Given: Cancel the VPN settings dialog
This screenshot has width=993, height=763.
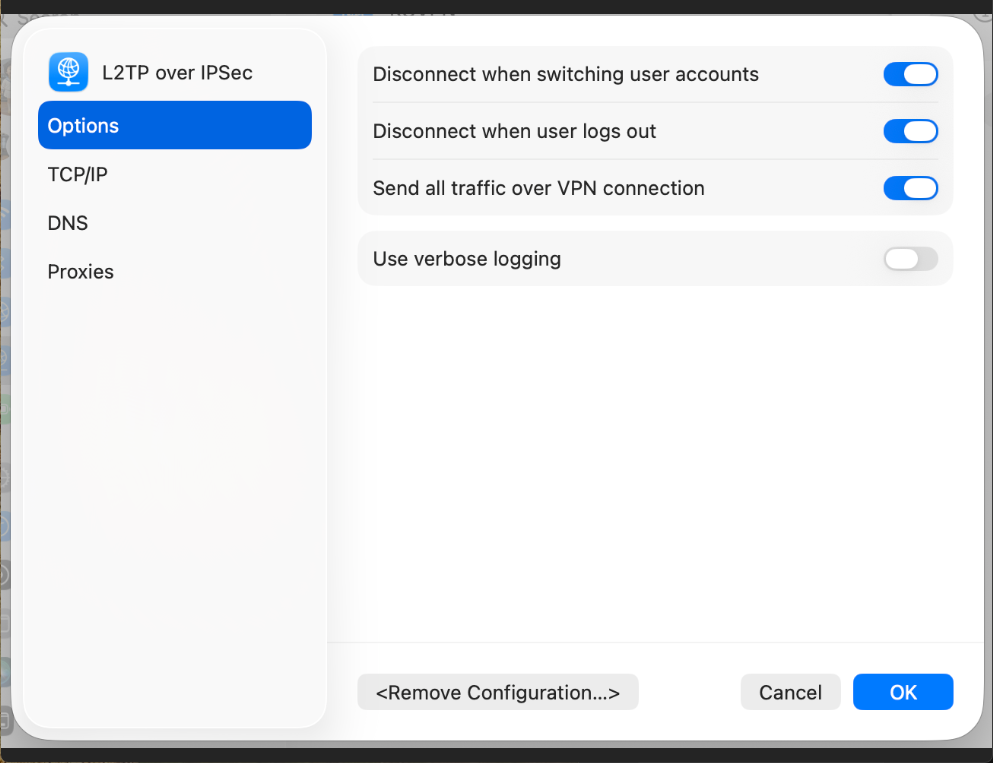Looking at the screenshot, I should (790, 692).
